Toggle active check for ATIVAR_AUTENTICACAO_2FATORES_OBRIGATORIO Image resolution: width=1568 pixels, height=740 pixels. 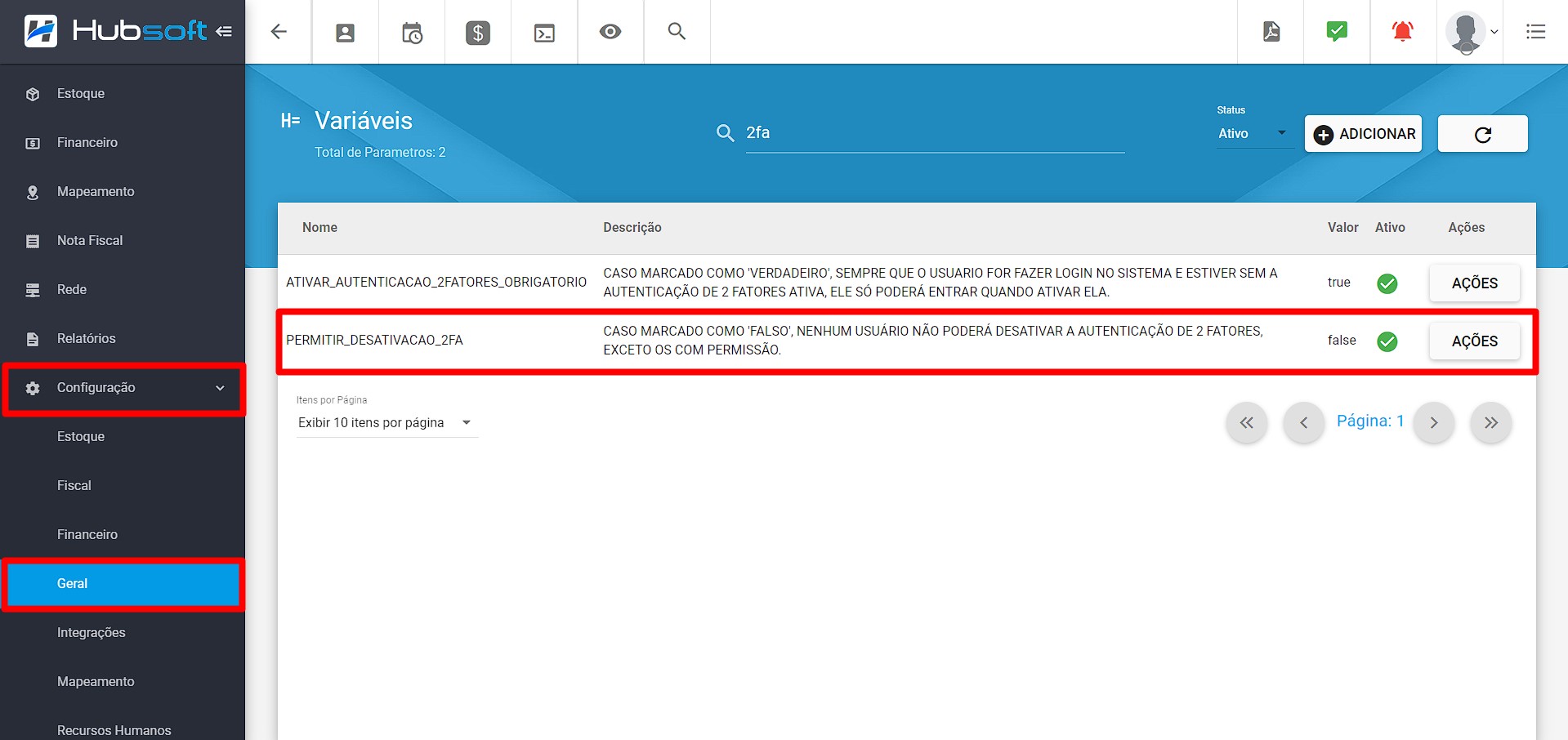1387,283
